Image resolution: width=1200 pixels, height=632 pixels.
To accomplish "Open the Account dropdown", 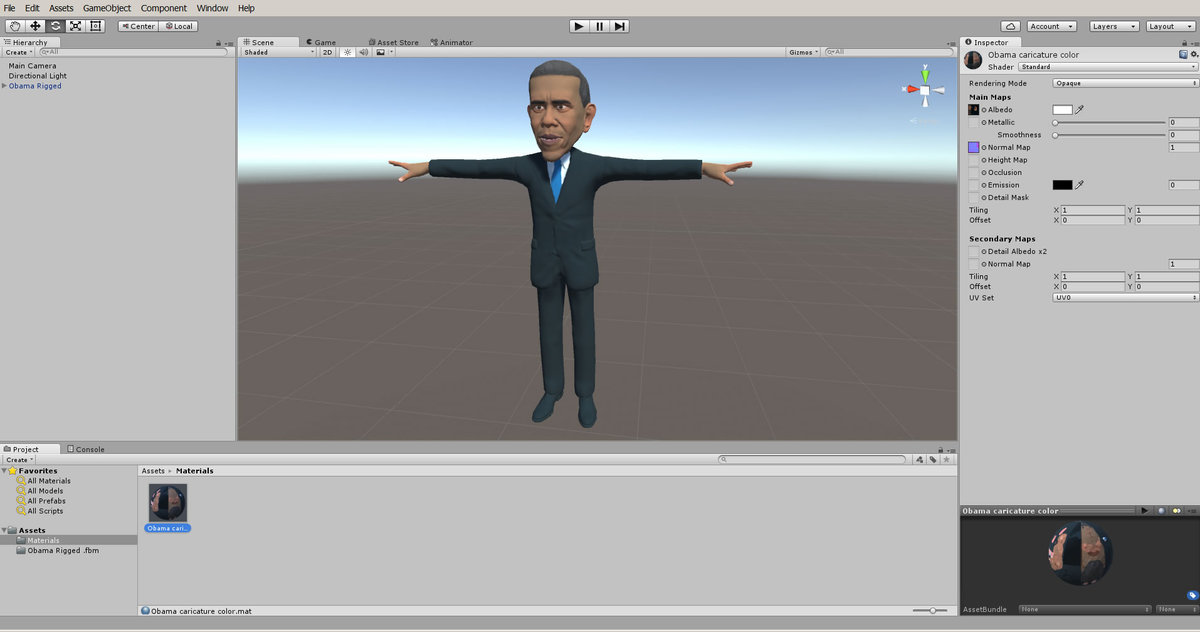I will click(1051, 26).
